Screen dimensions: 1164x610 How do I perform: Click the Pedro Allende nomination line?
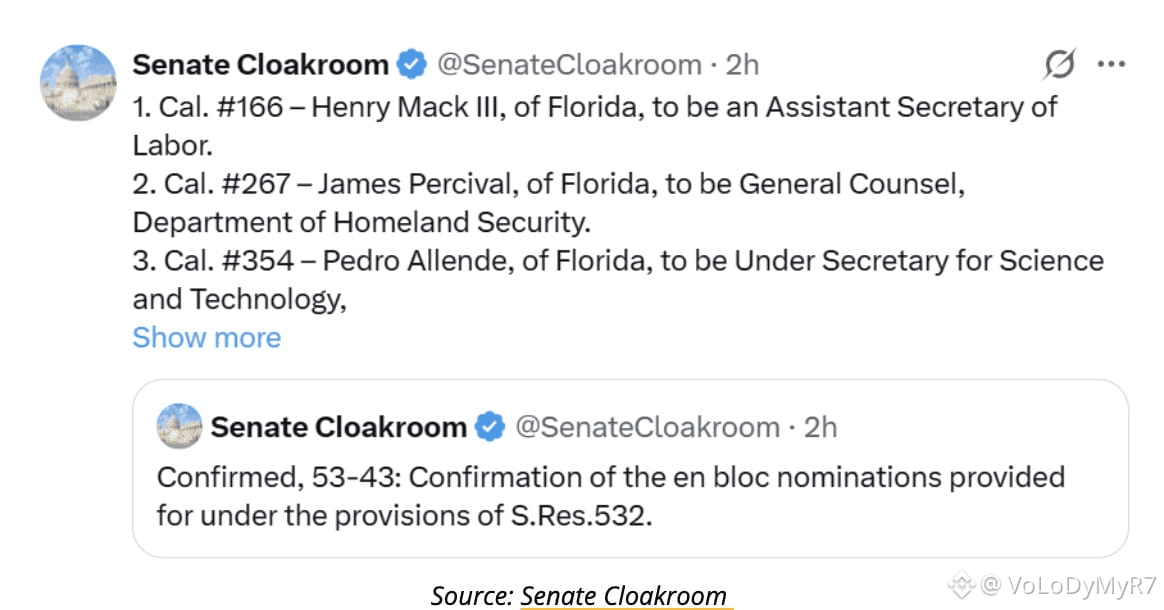point(617,261)
